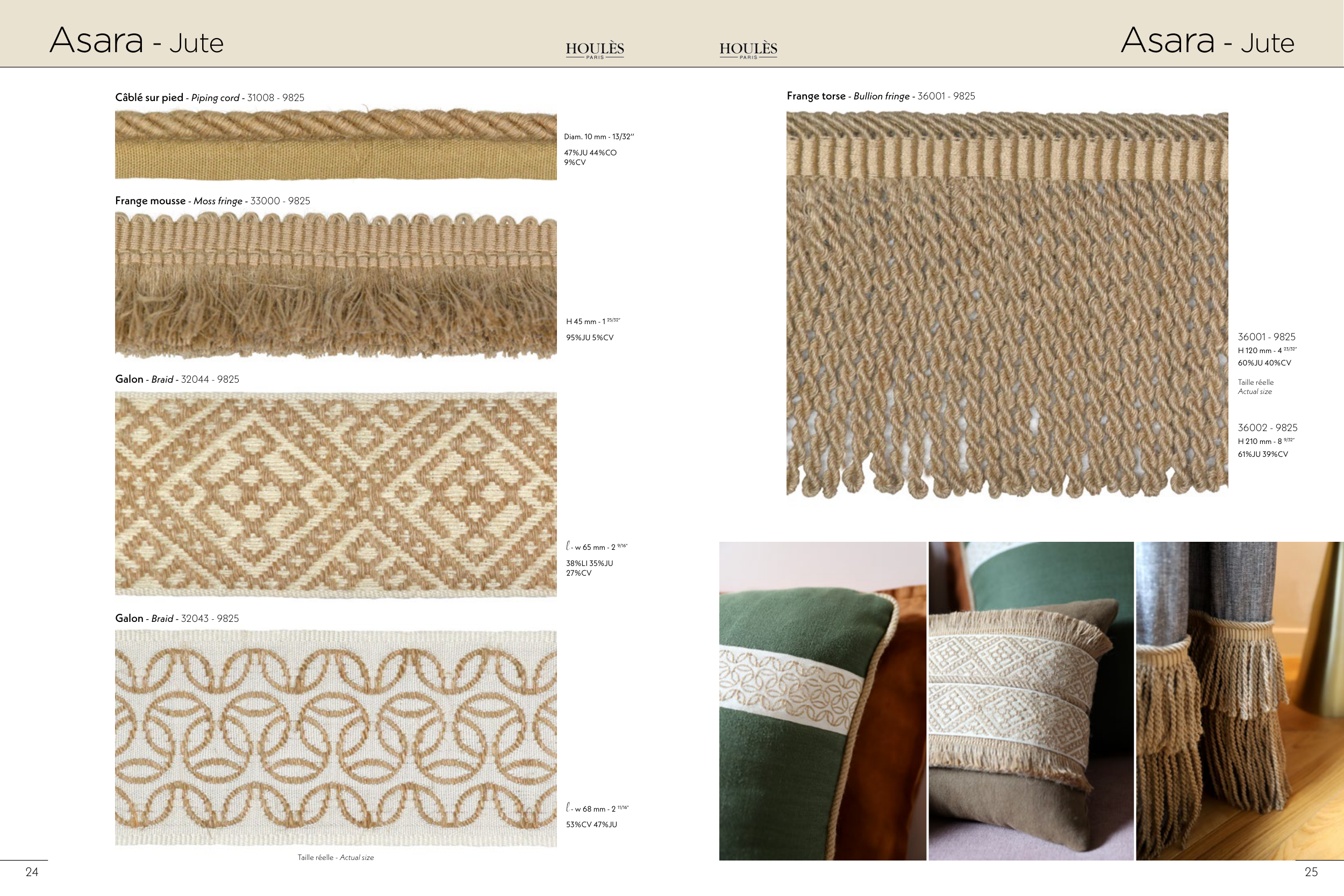Image resolution: width=1344 pixels, height=896 pixels.
Task: Click the left Houlès Paris logo
Action: [x=594, y=49]
